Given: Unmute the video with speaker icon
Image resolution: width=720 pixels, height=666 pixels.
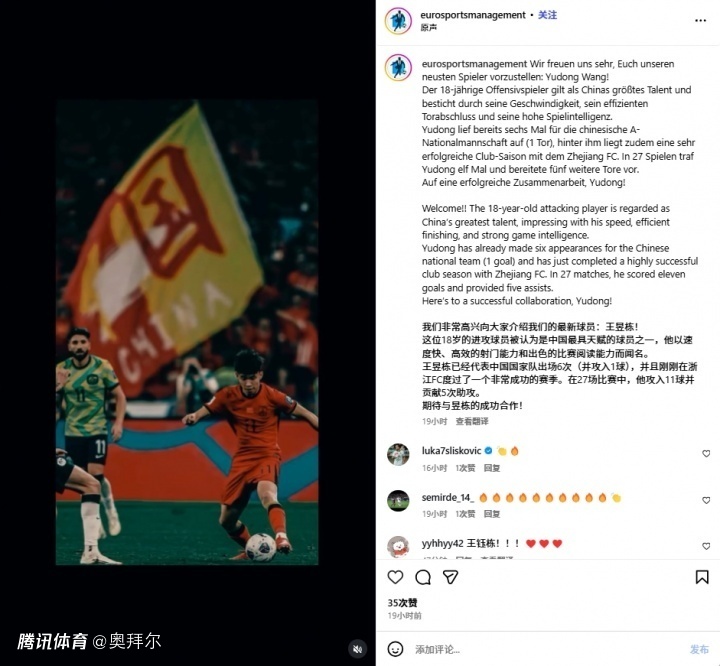Looking at the screenshot, I should click(x=357, y=649).
